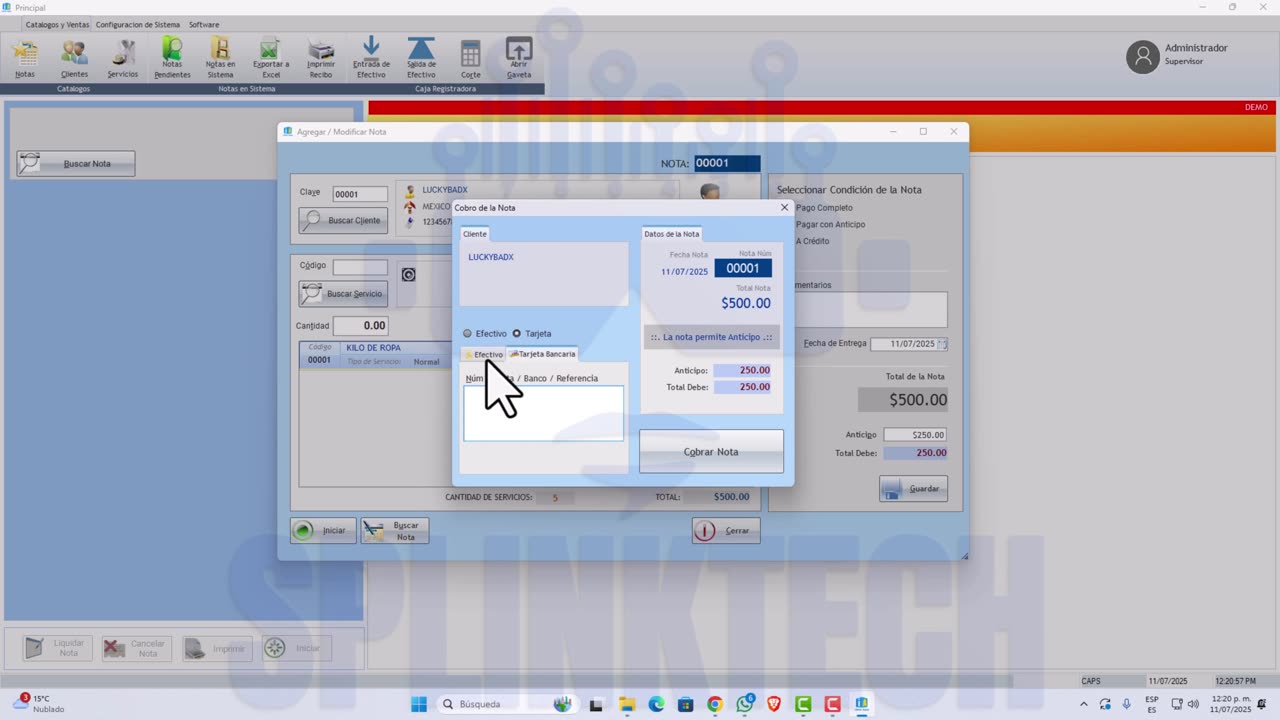Open File Explorer from taskbar
This screenshot has height=720, width=1280.
[x=626, y=704]
